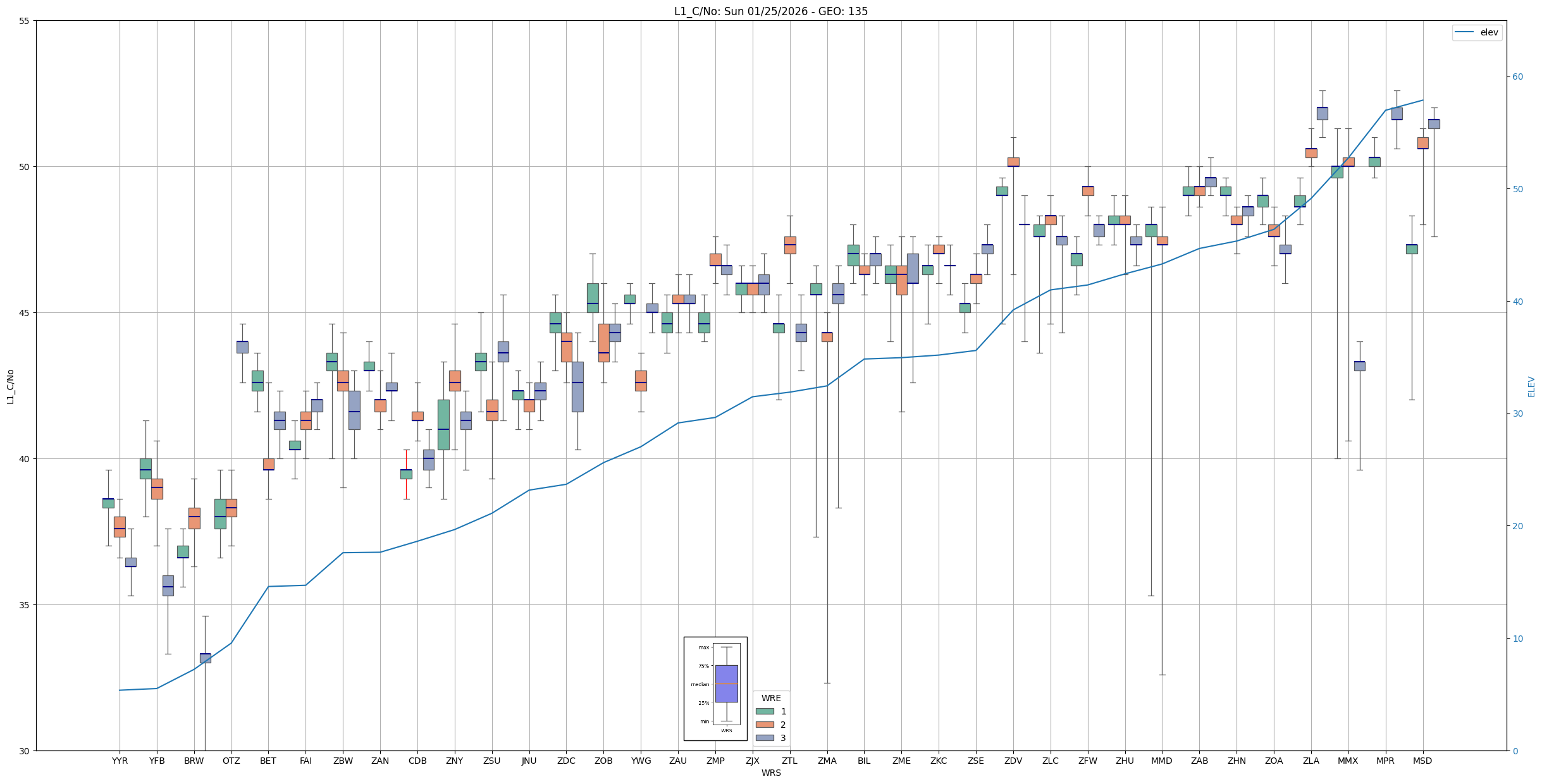1542x784 pixels.
Task: Click the chart title L1_C/No GEO: 135
Action: [770, 11]
